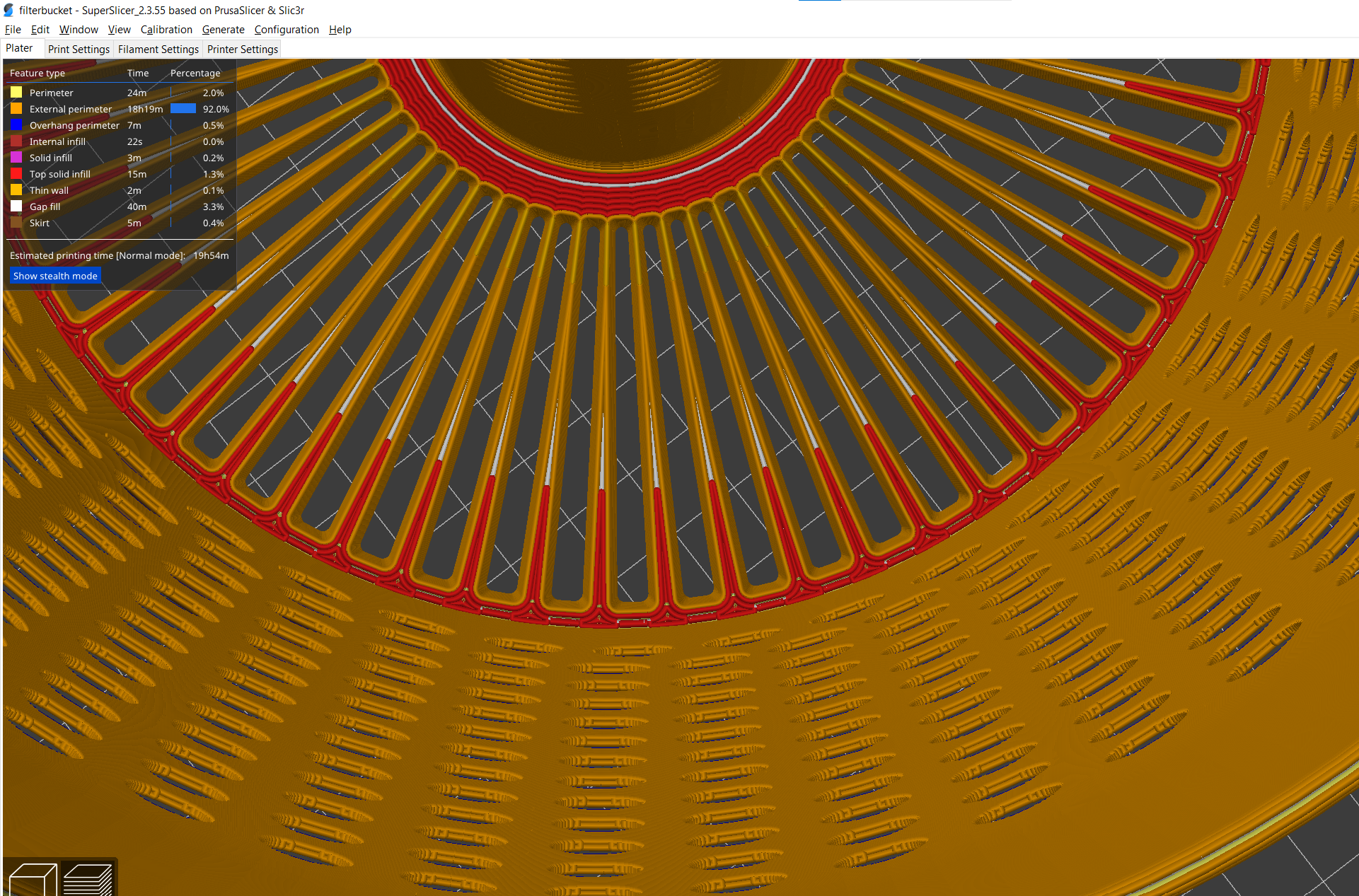The width and height of the screenshot is (1359, 896).
Task: Select the Gap fill label
Action: coord(45,206)
